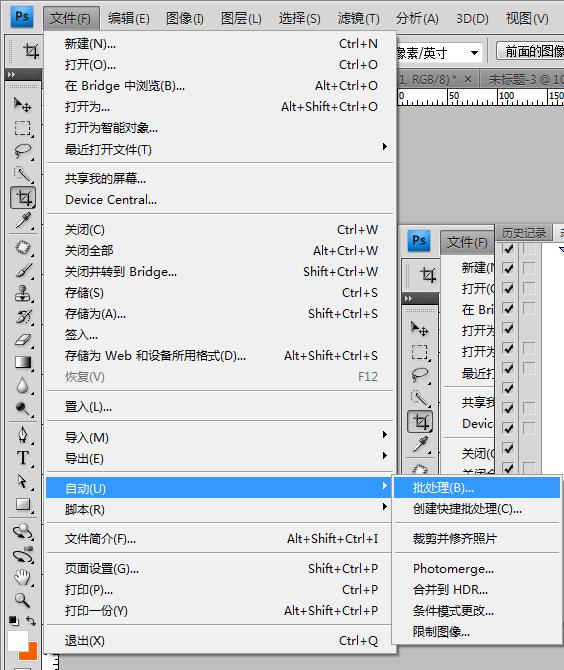Open the 导入(M) submenu

click(x=220, y=437)
